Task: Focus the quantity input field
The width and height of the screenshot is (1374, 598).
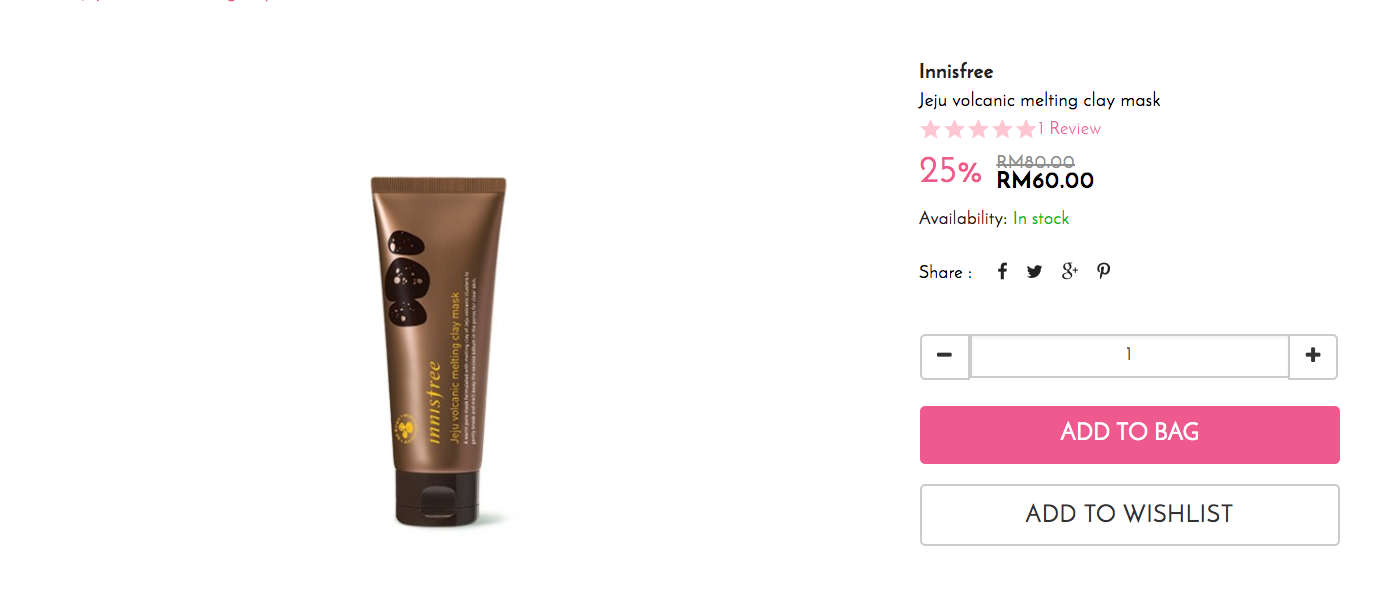Action: tap(1129, 356)
